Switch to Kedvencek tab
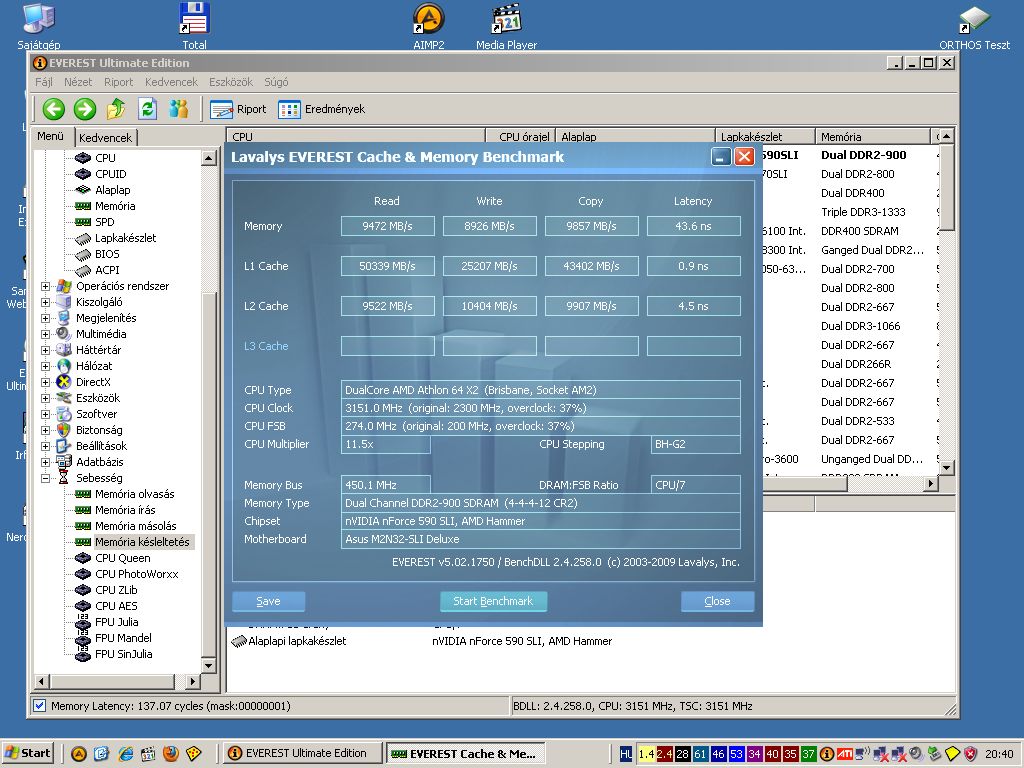The image size is (1024, 768). click(105, 137)
